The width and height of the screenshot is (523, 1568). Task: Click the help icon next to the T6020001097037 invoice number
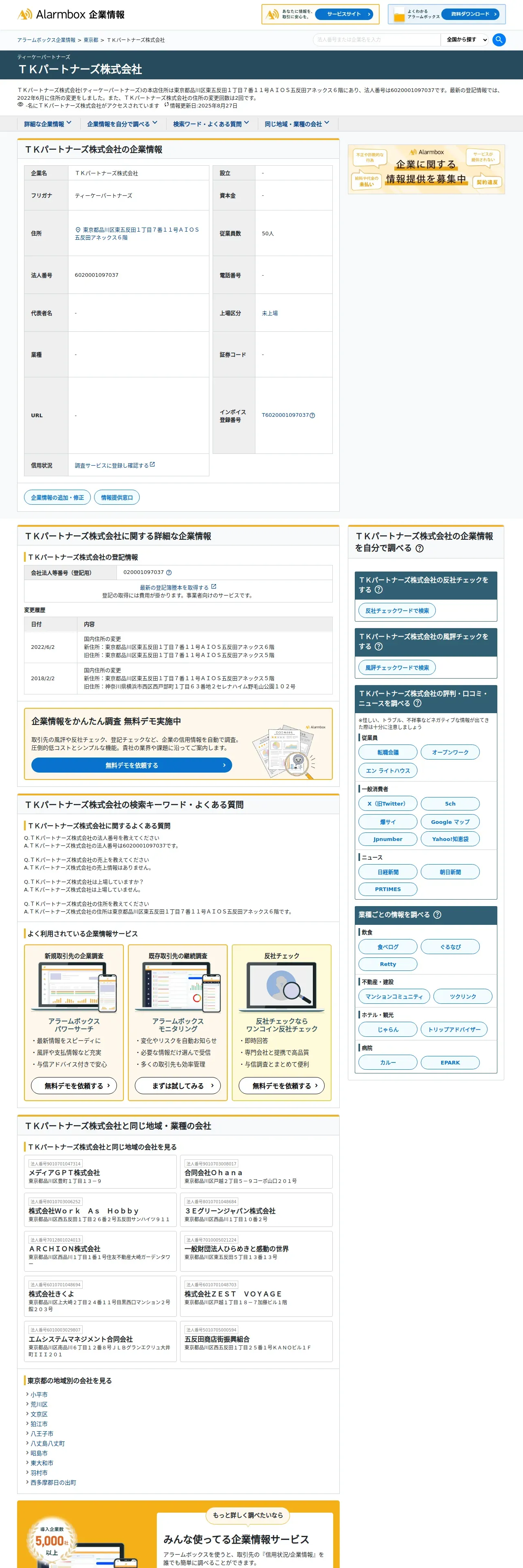click(312, 415)
